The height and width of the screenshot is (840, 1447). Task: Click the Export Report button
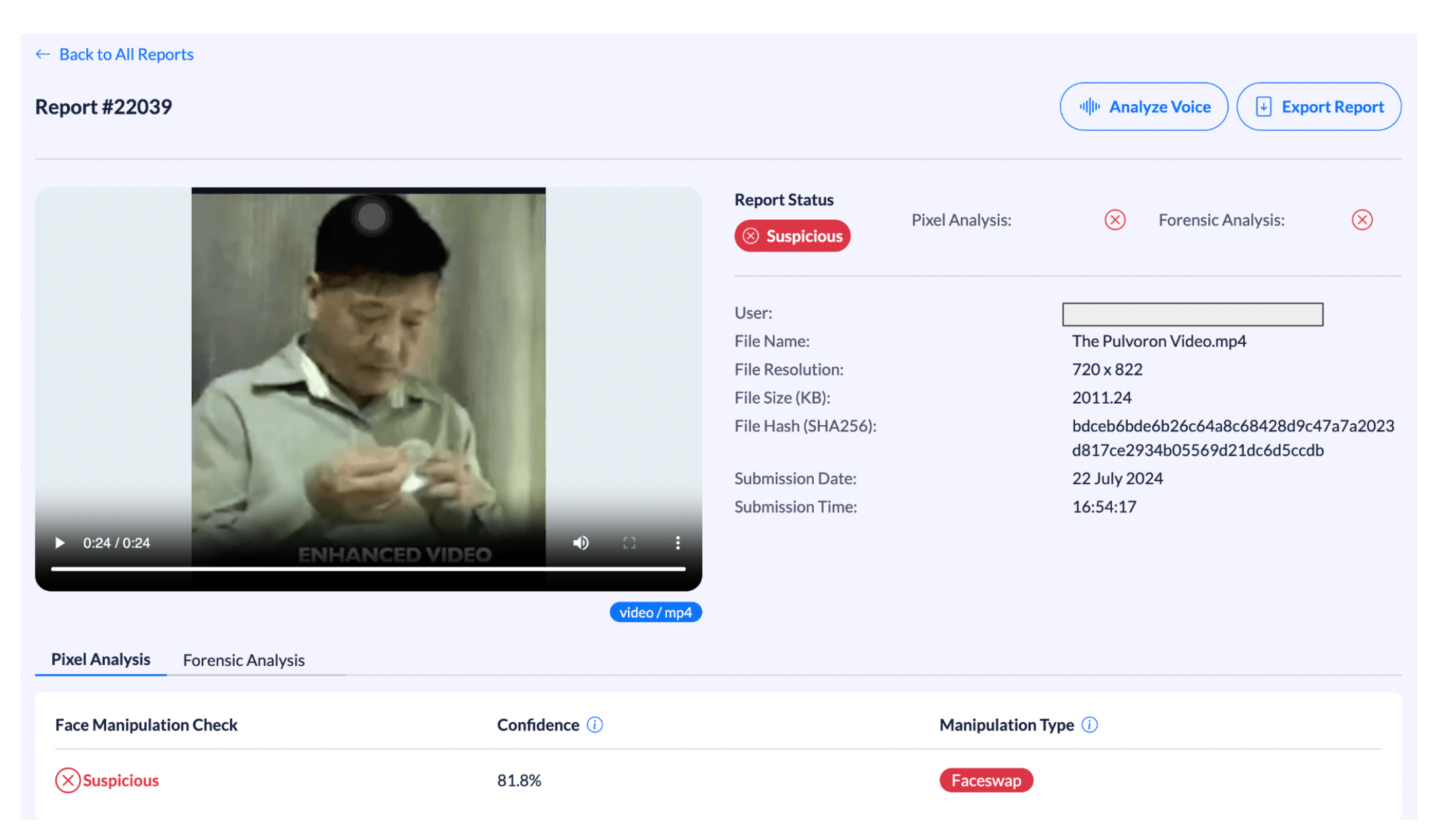tap(1318, 107)
